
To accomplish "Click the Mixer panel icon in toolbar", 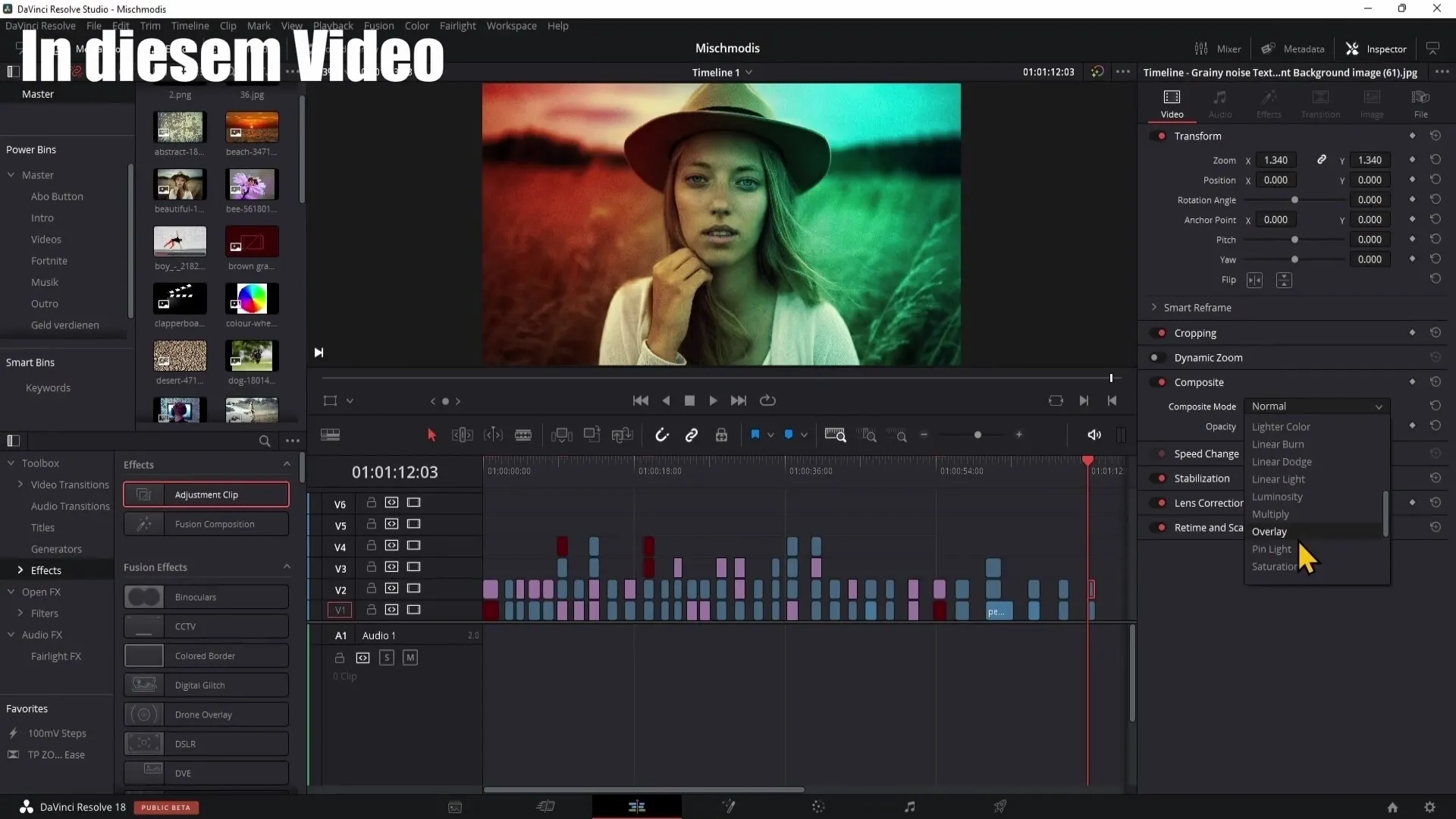I will [x=1200, y=48].
